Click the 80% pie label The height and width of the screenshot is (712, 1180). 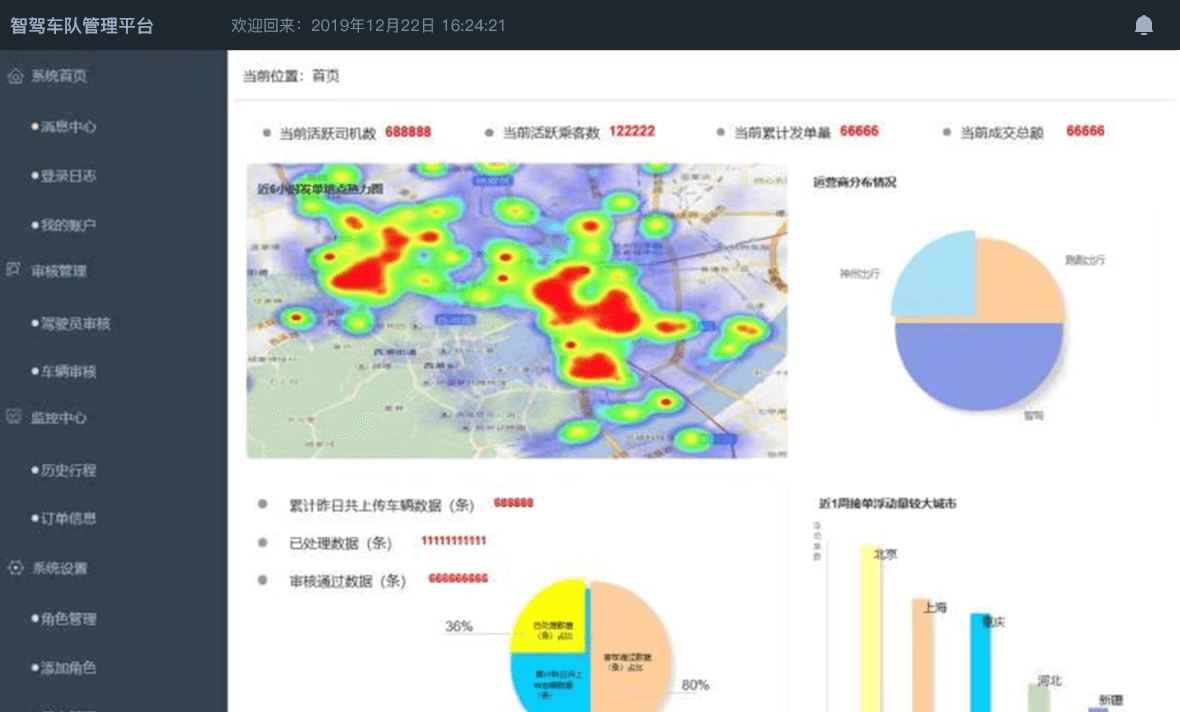click(x=695, y=685)
